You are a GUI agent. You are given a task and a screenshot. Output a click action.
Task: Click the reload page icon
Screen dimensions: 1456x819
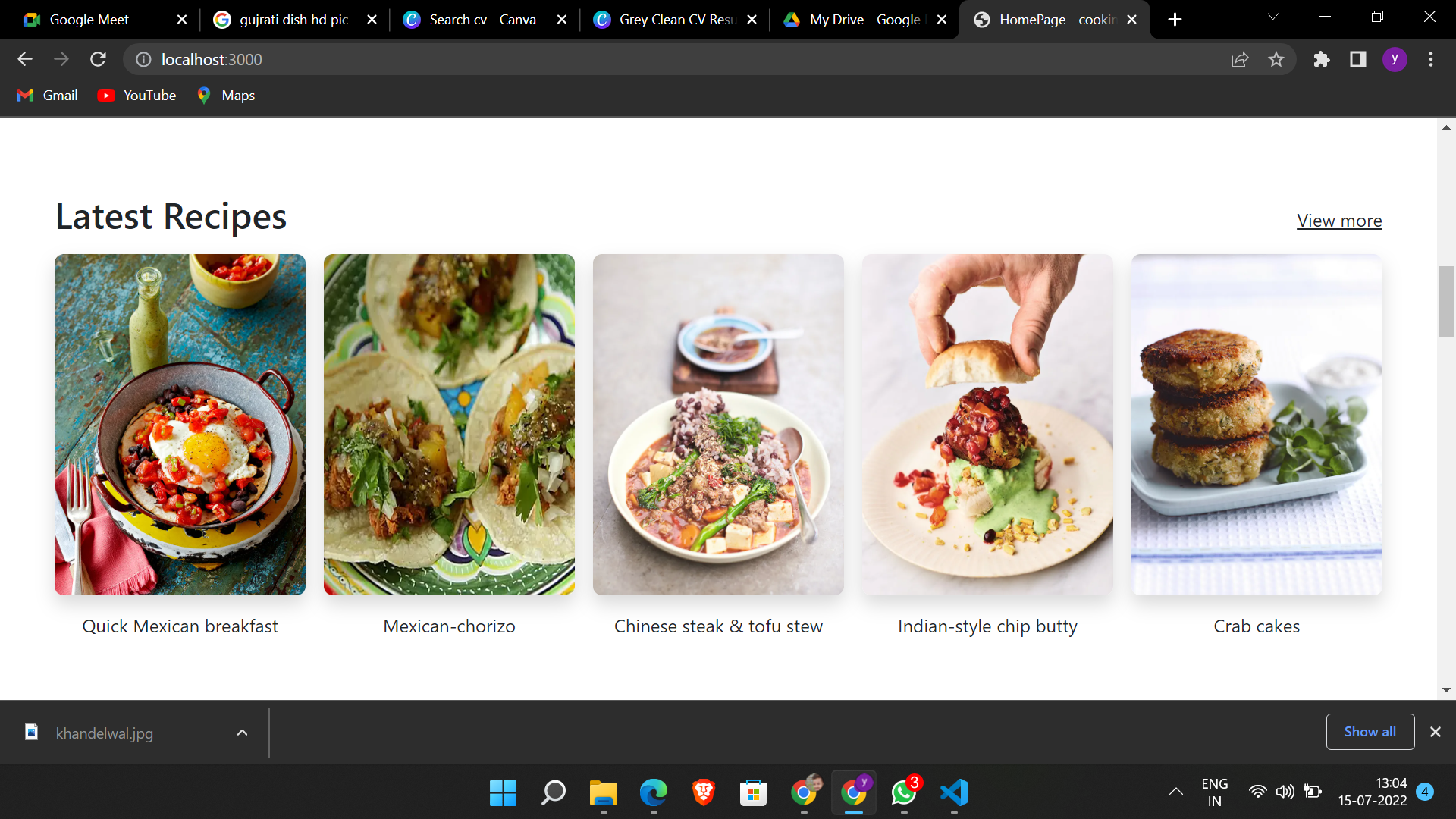[98, 59]
